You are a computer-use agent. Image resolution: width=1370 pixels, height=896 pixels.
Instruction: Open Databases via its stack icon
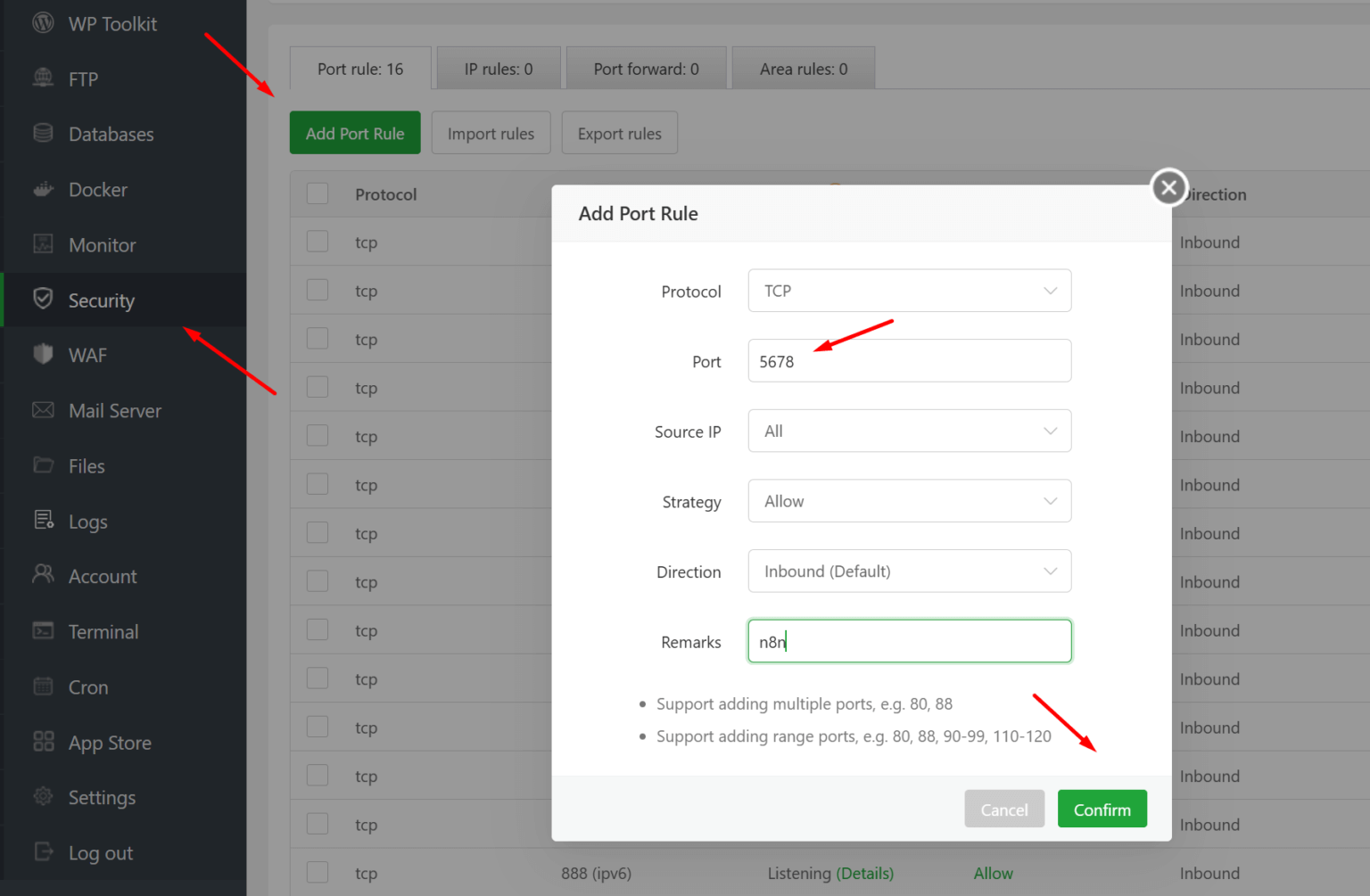coord(43,134)
